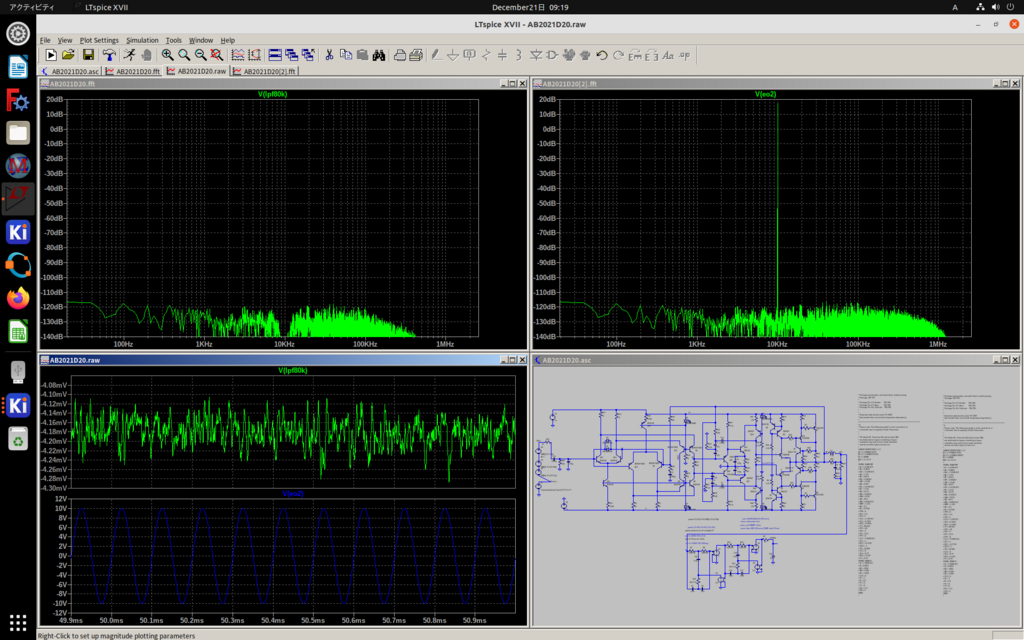This screenshot has width=1024, height=640.
Task: Zoom to fit using the red-crossed magnifier icon
Action: click(217, 56)
